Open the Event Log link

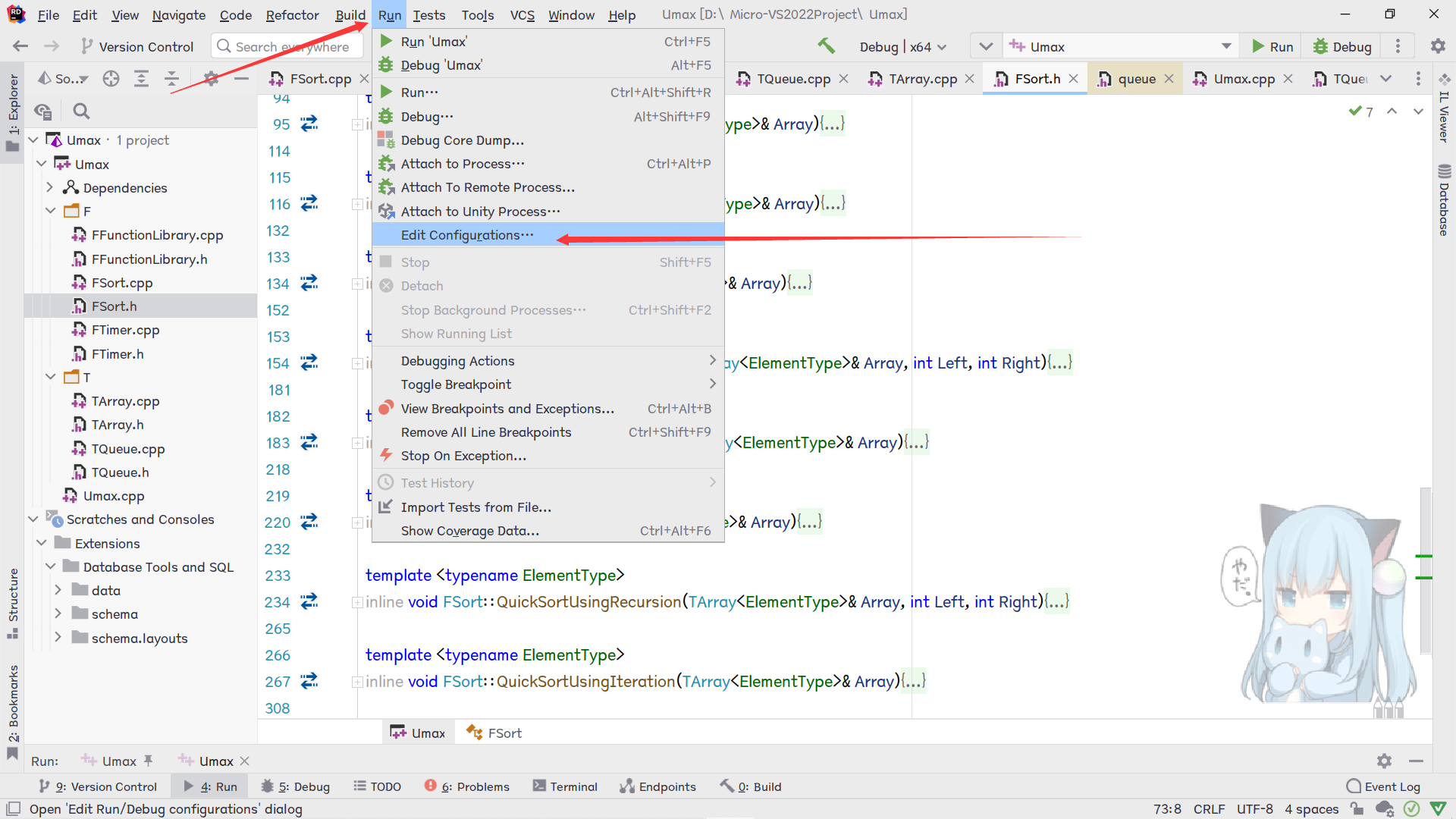pyautogui.click(x=1392, y=786)
